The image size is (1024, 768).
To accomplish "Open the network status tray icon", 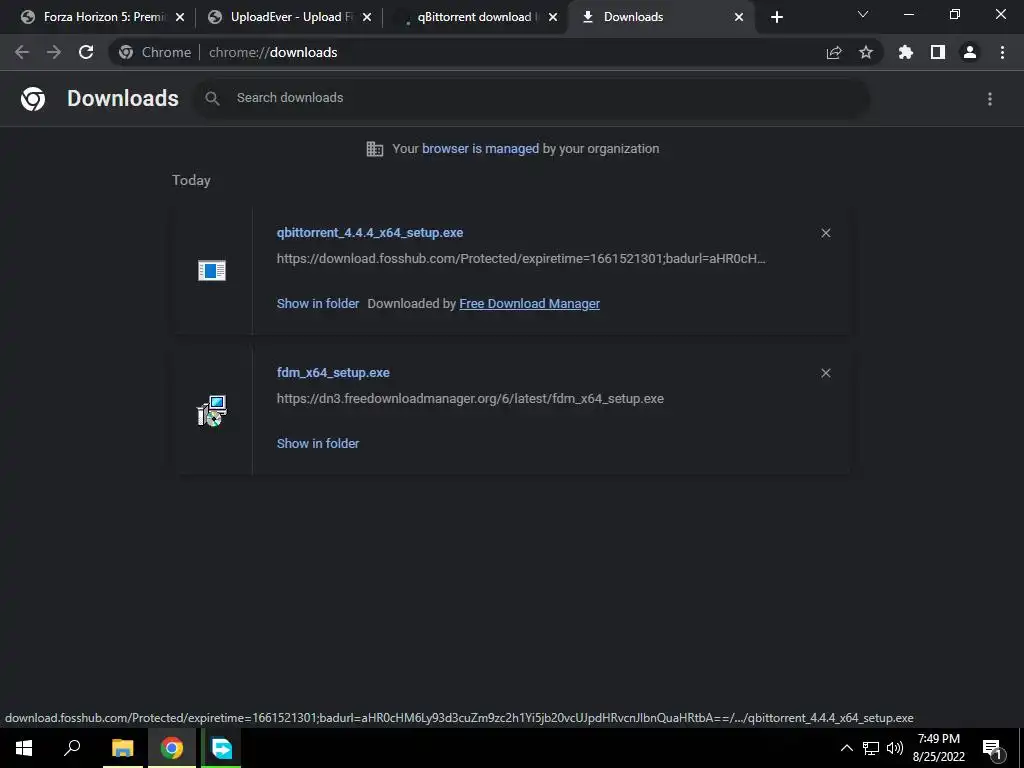I will coord(871,748).
